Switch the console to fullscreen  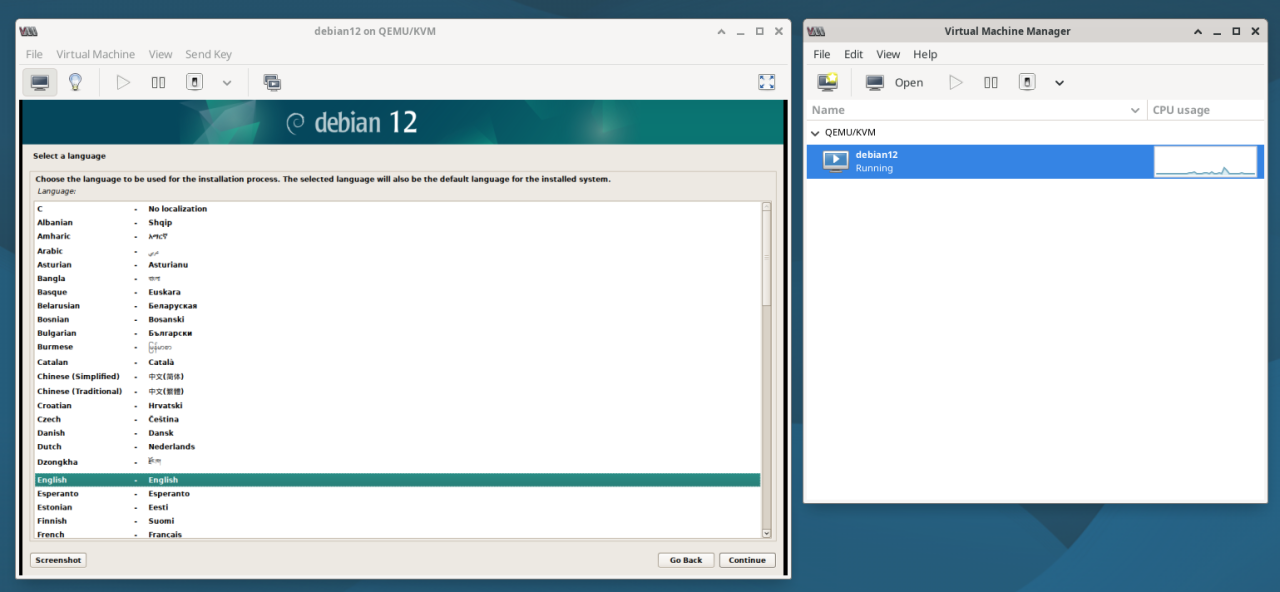[x=767, y=82]
